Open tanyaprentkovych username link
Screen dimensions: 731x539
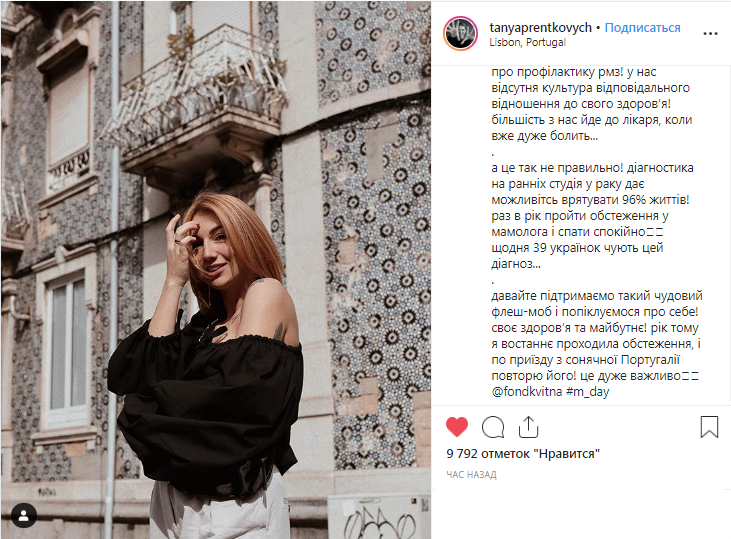540,28
